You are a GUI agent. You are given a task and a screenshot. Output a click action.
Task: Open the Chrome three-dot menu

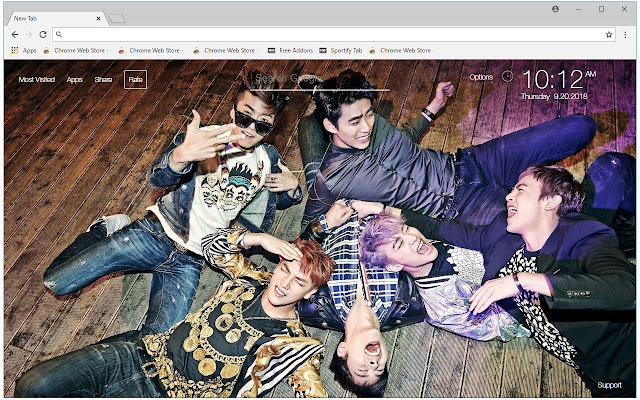[625, 35]
